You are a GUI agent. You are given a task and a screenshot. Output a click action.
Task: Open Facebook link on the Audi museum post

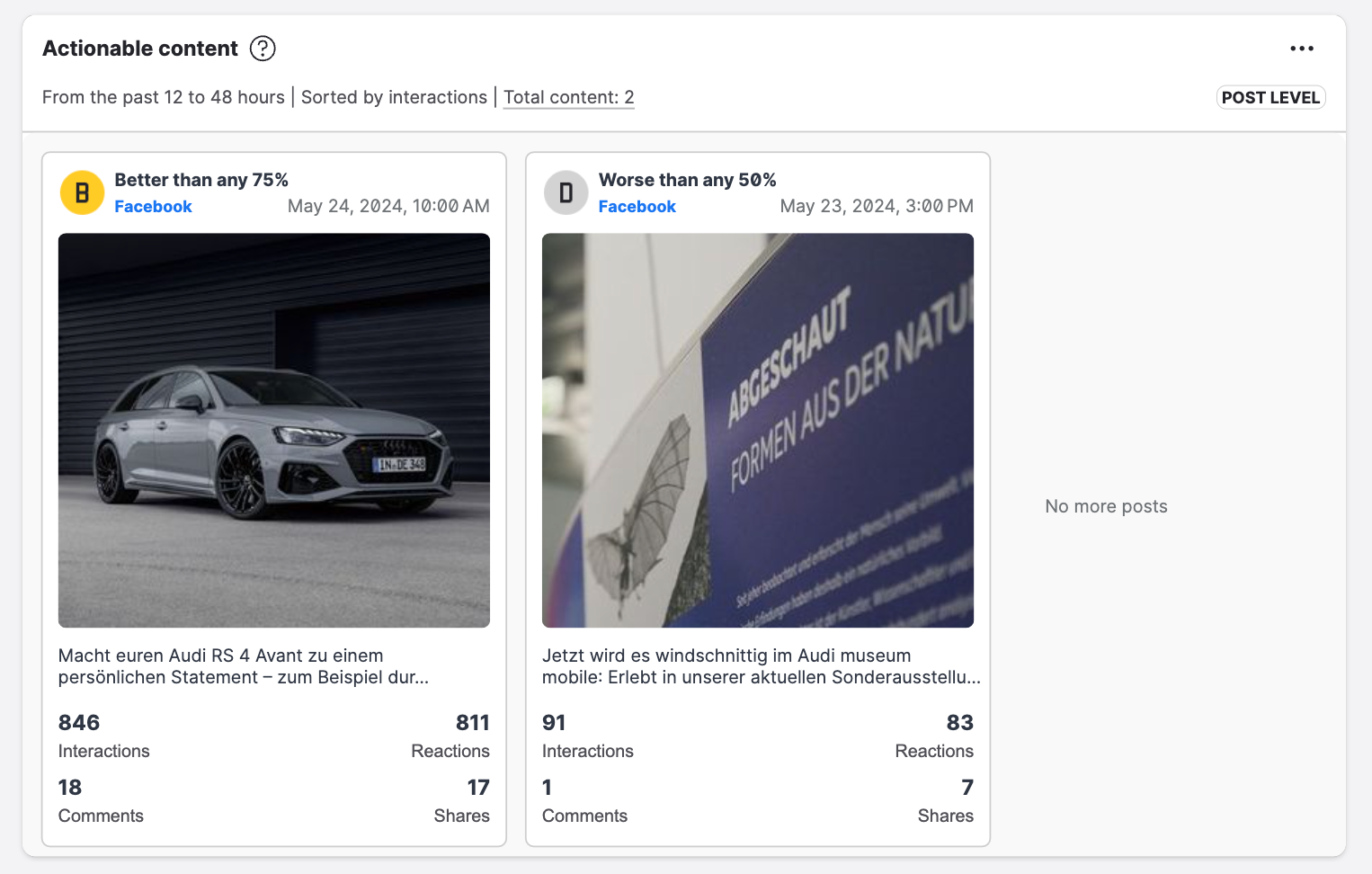point(637,207)
